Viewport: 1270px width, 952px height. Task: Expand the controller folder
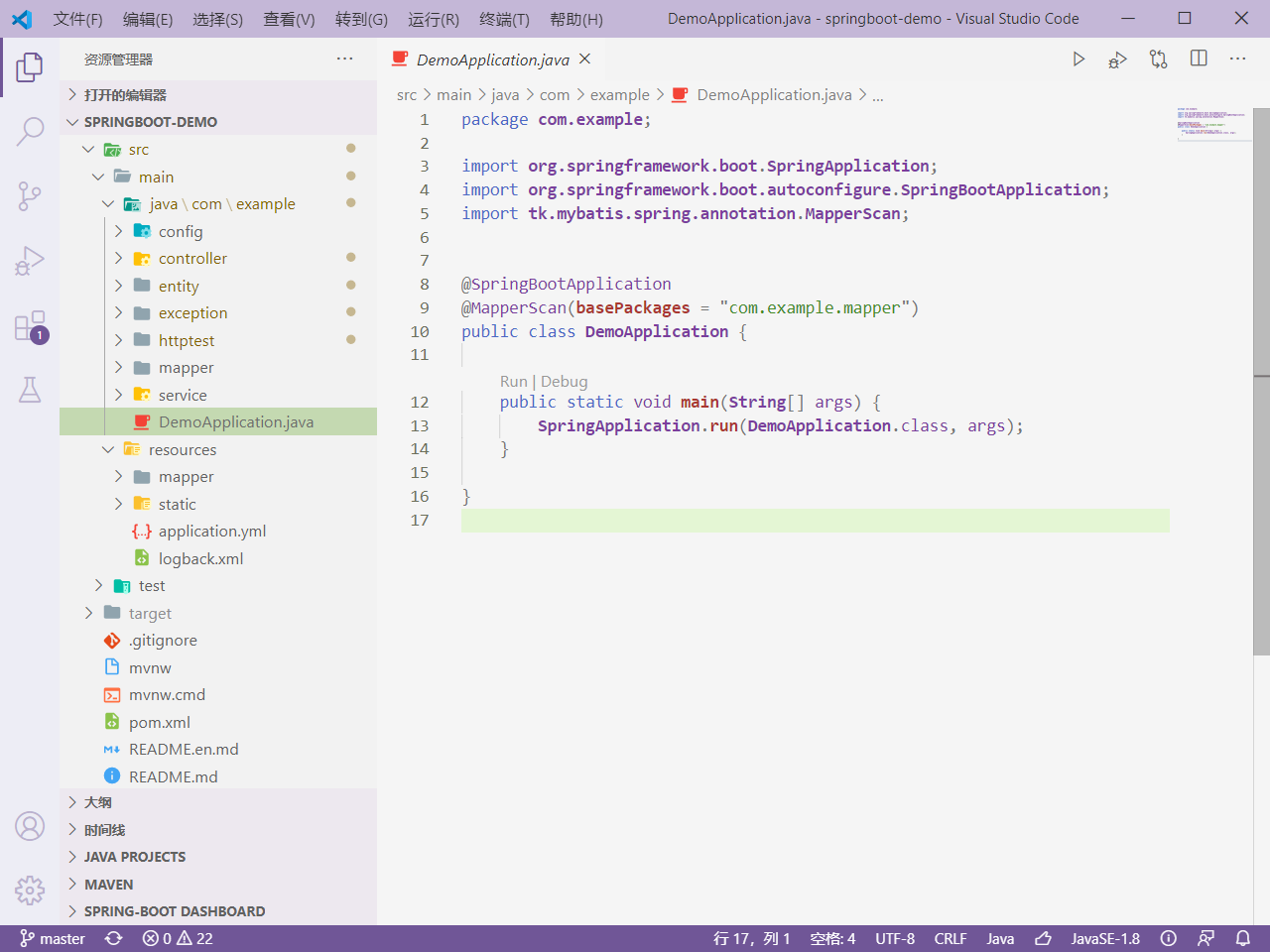218,259
